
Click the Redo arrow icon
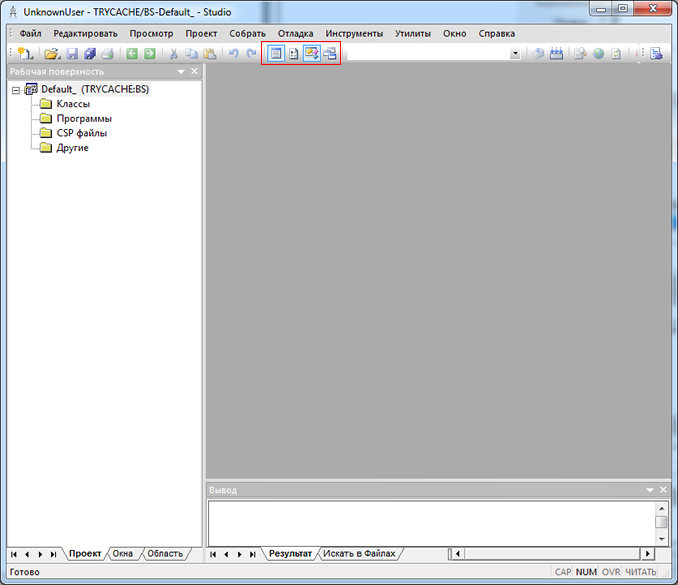pyautogui.click(x=251, y=54)
